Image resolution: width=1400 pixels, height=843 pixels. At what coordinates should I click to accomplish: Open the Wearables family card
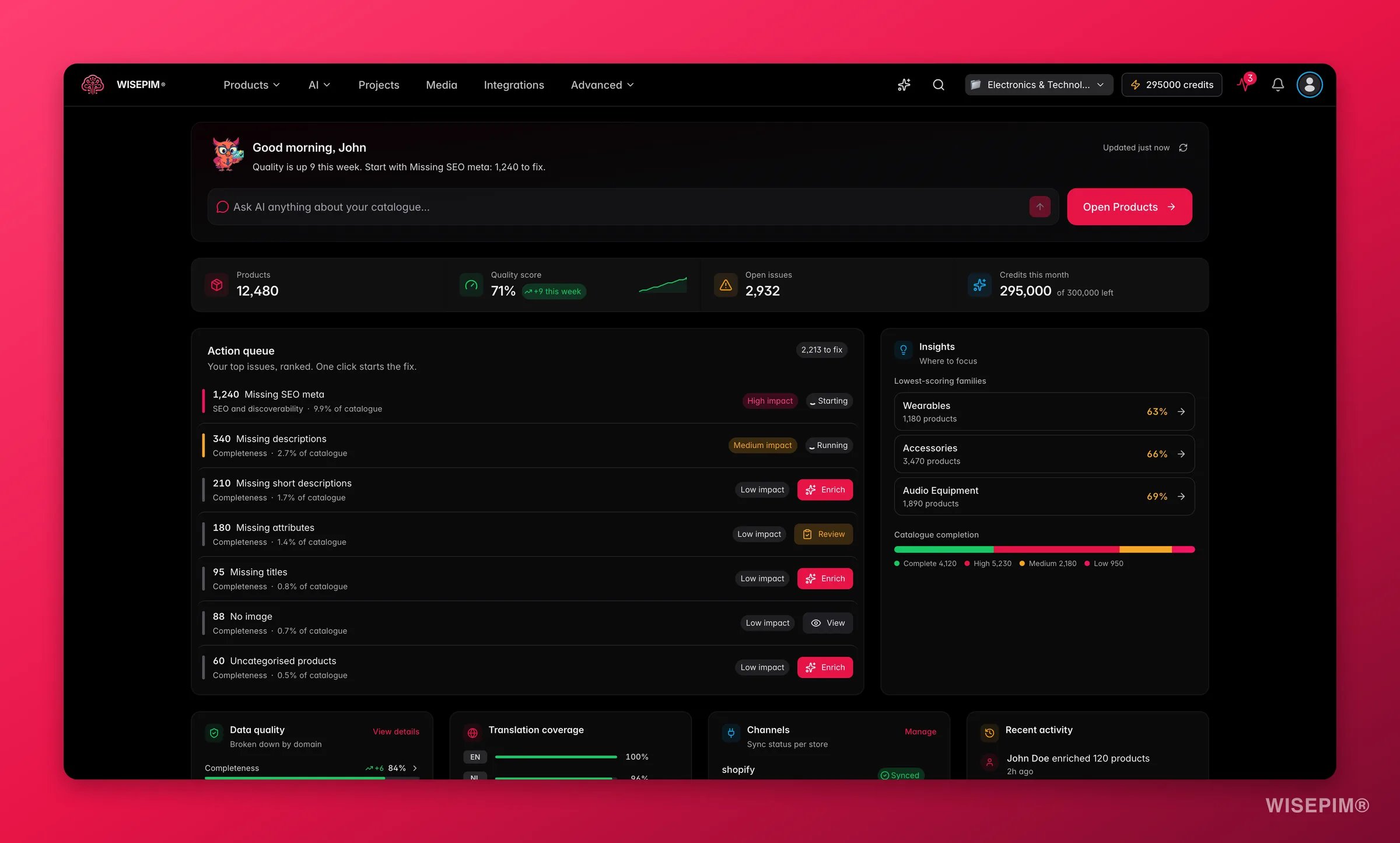tap(1044, 411)
